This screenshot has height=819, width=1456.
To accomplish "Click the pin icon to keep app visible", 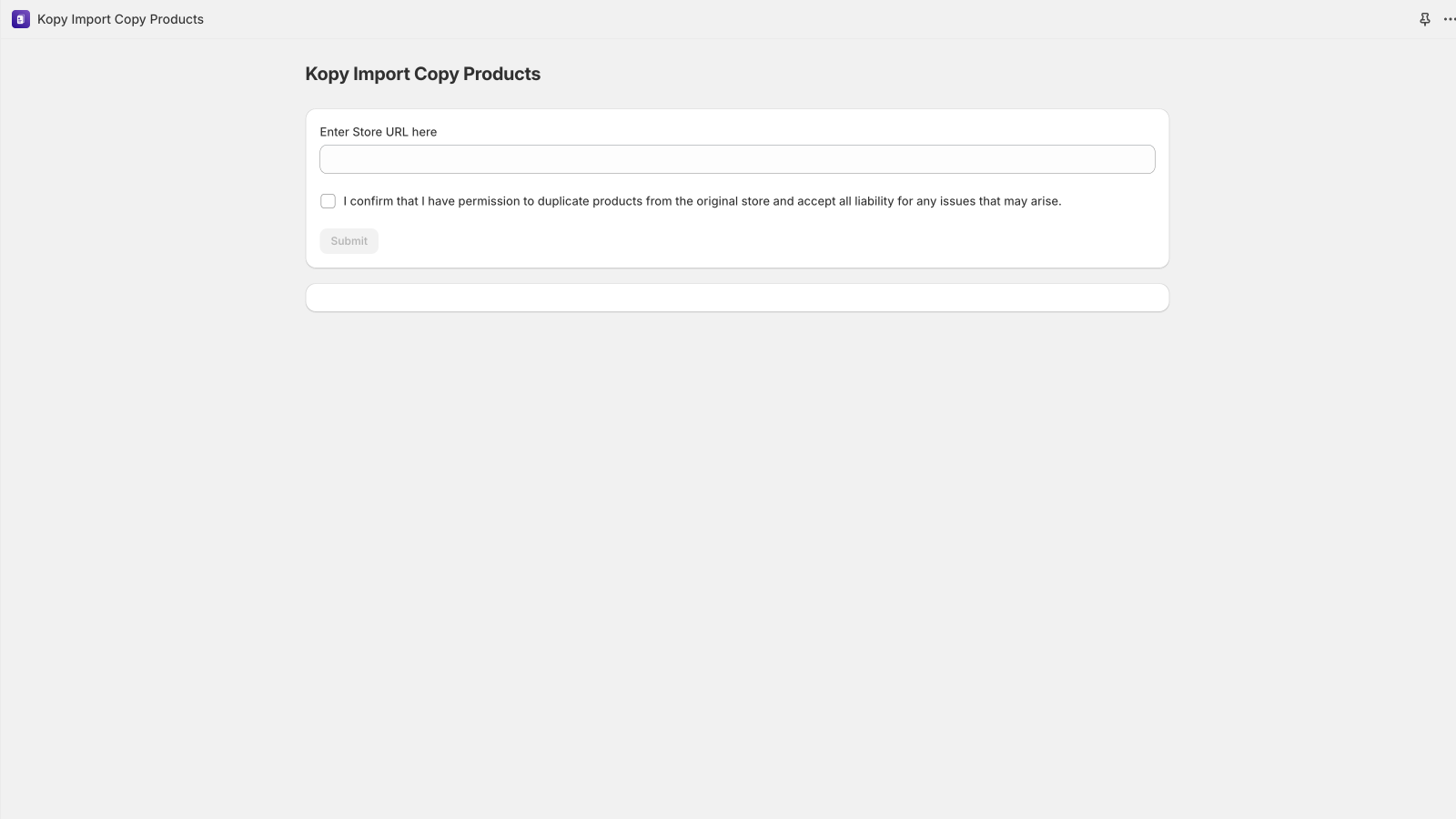I will point(1423,18).
